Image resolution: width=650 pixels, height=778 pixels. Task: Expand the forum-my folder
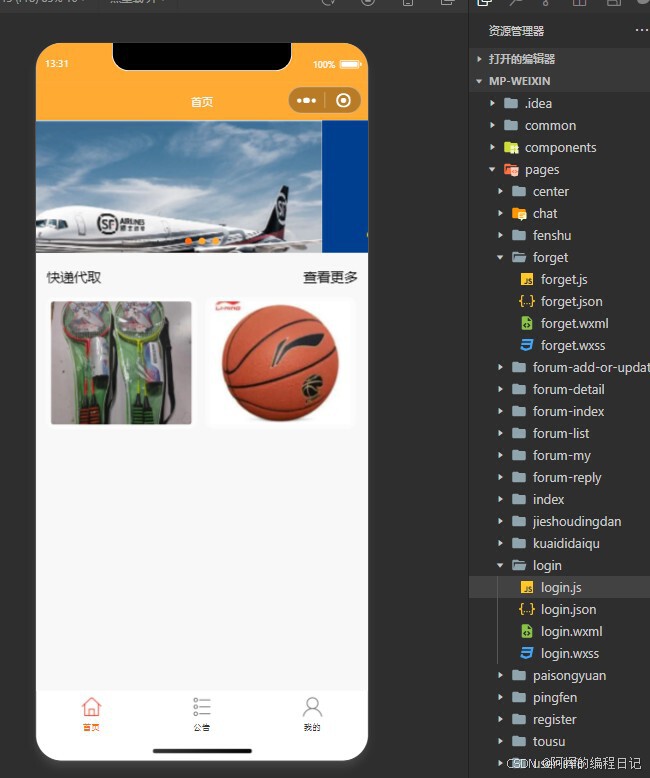coord(559,455)
